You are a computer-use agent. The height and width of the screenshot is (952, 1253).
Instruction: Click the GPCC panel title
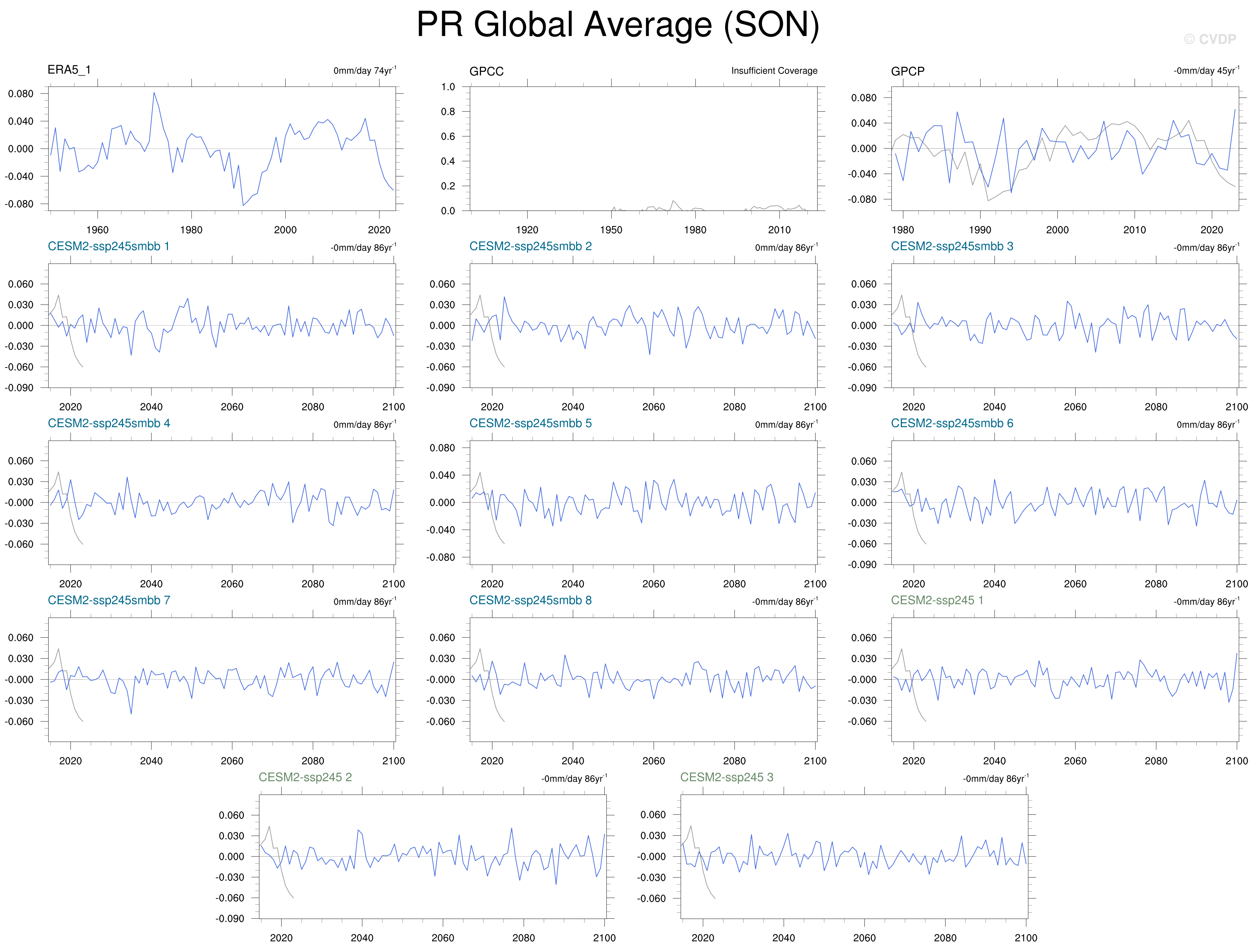coord(486,71)
